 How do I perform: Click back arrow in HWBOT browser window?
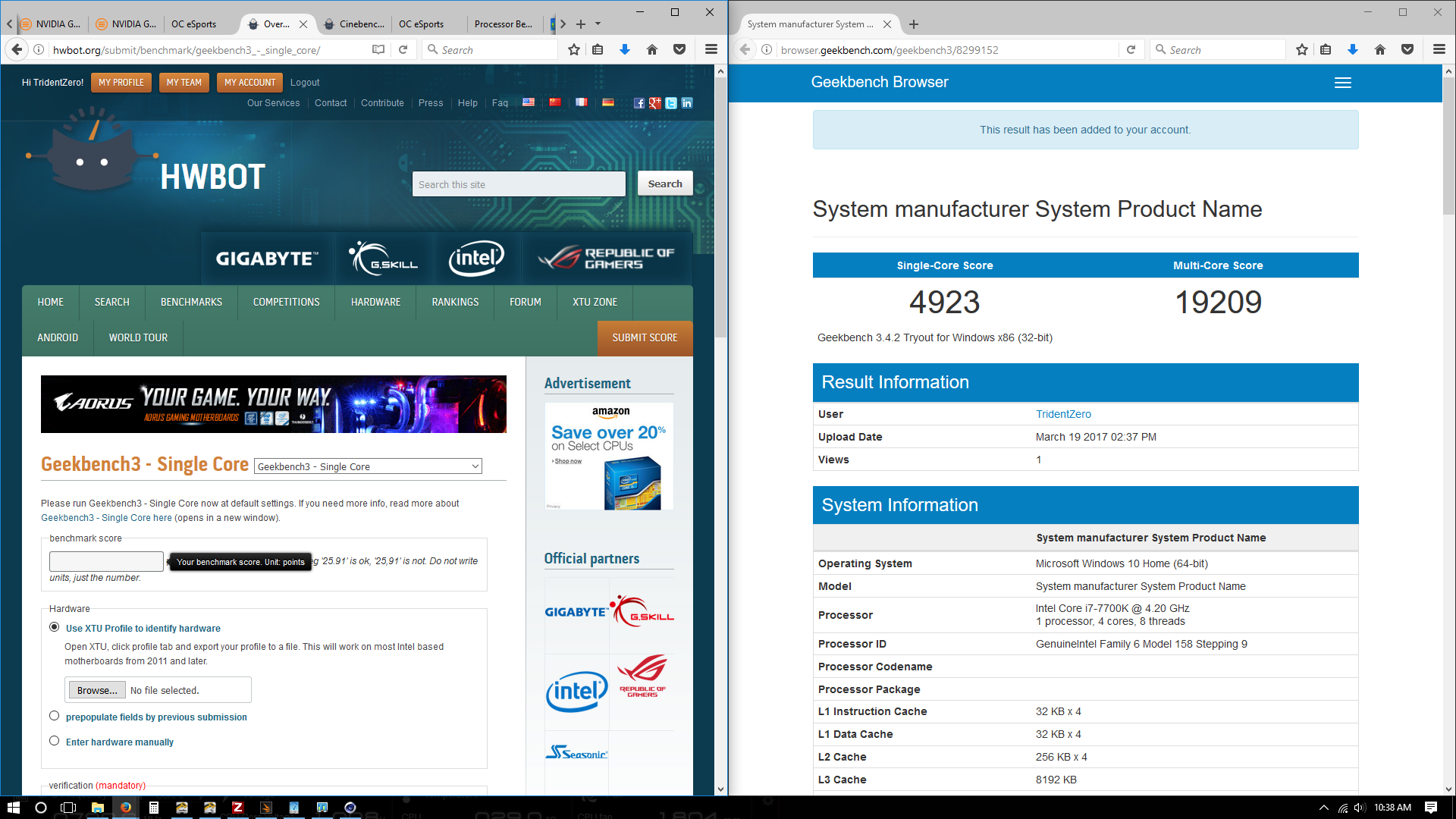click(x=17, y=49)
